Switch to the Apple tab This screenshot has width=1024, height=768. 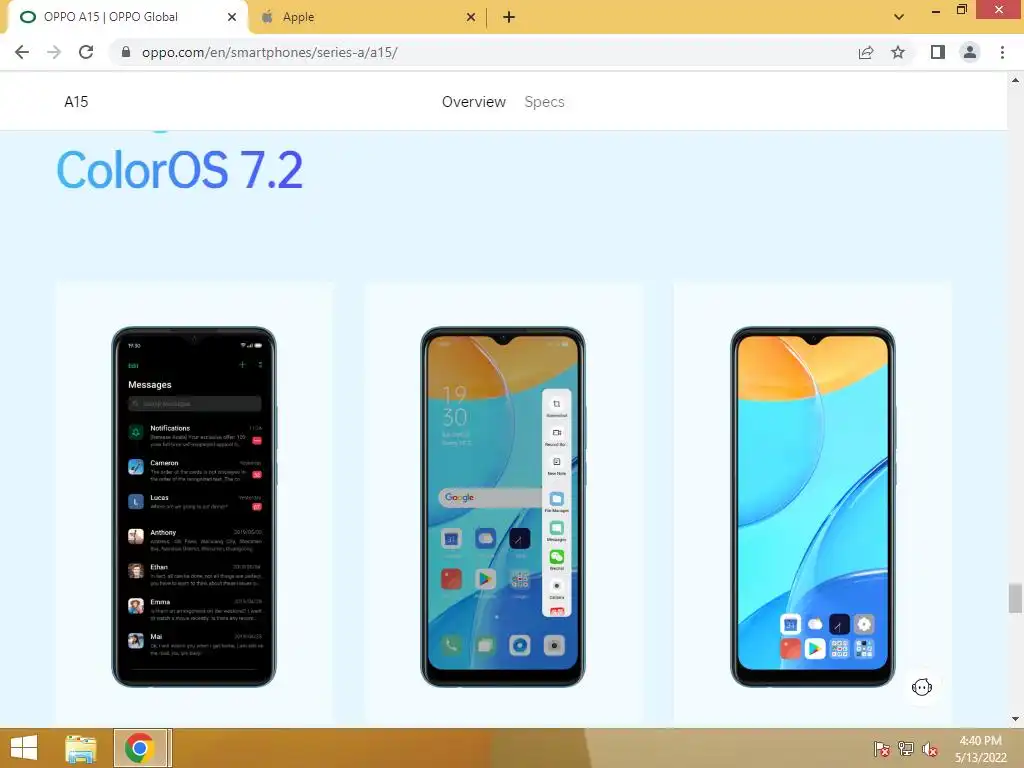(368, 17)
